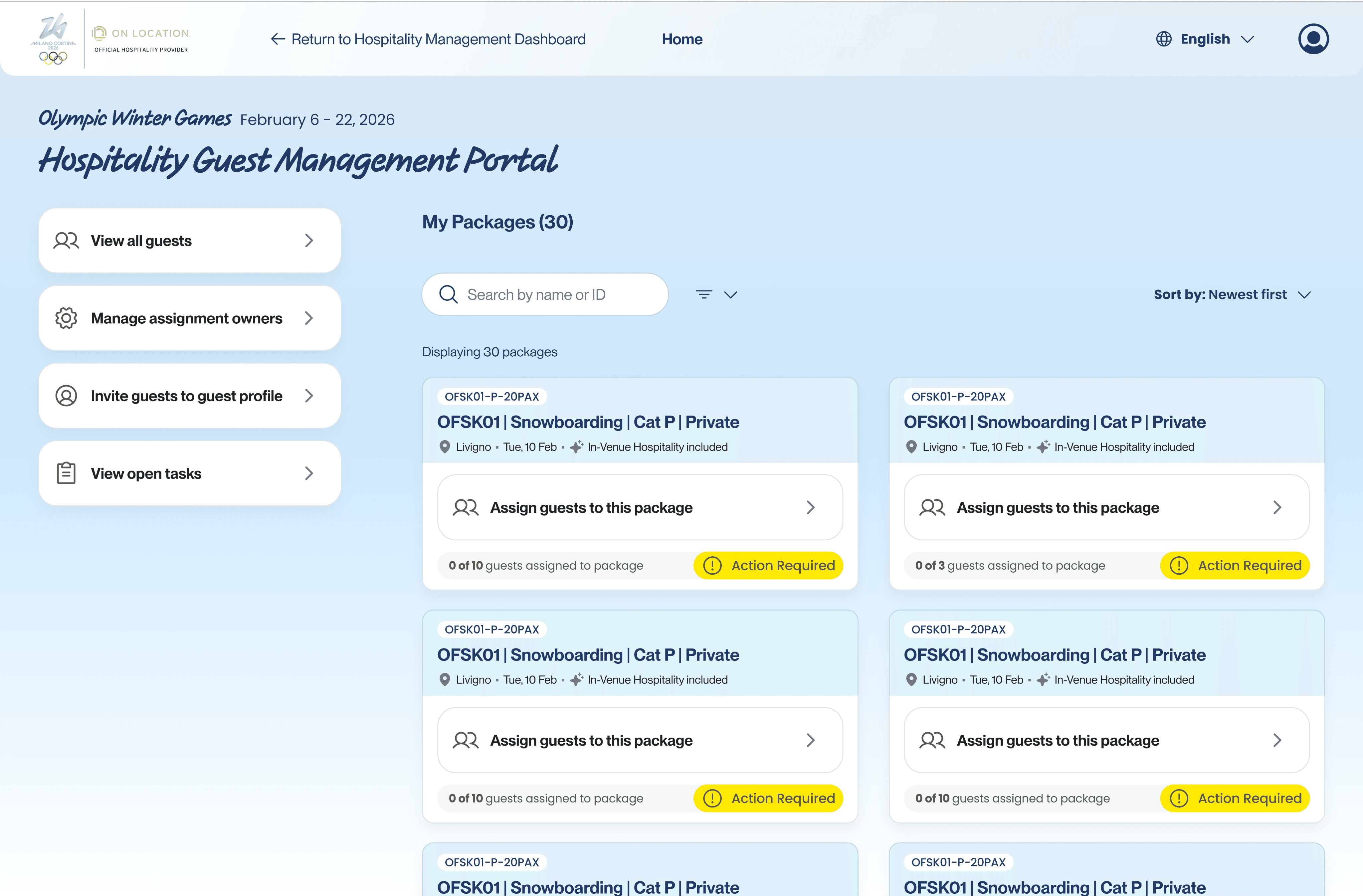The width and height of the screenshot is (1363, 896).
Task: Open the Sort by: Newest first dropdown
Action: pyautogui.click(x=1232, y=294)
